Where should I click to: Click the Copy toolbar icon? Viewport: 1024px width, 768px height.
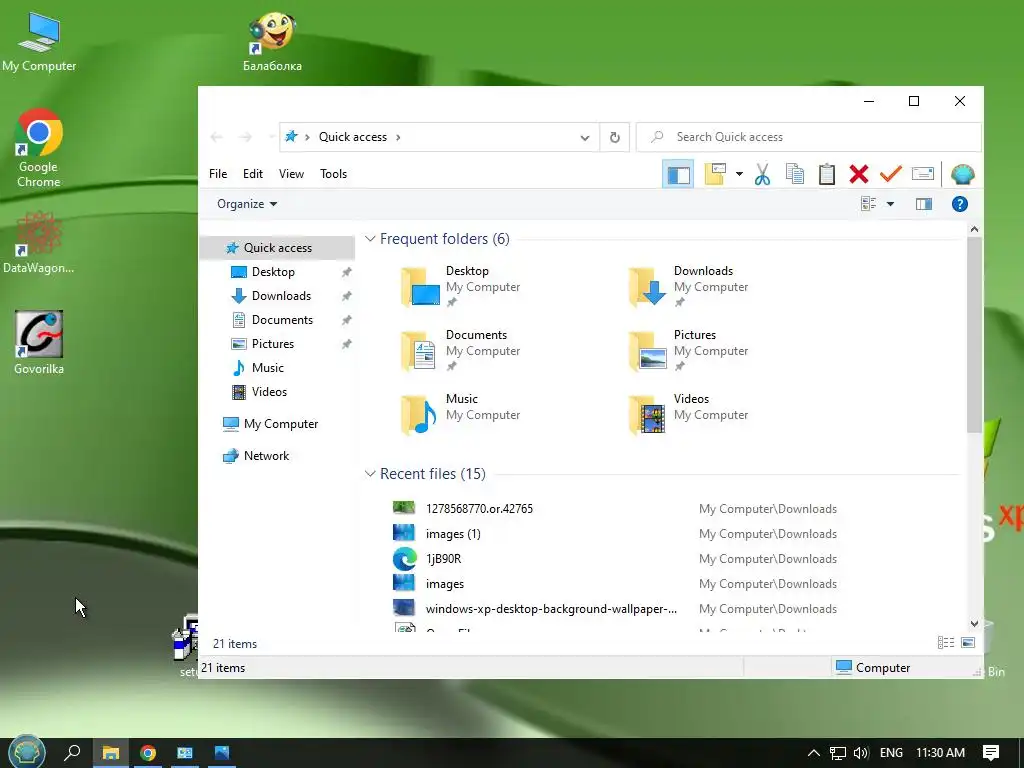click(795, 174)
